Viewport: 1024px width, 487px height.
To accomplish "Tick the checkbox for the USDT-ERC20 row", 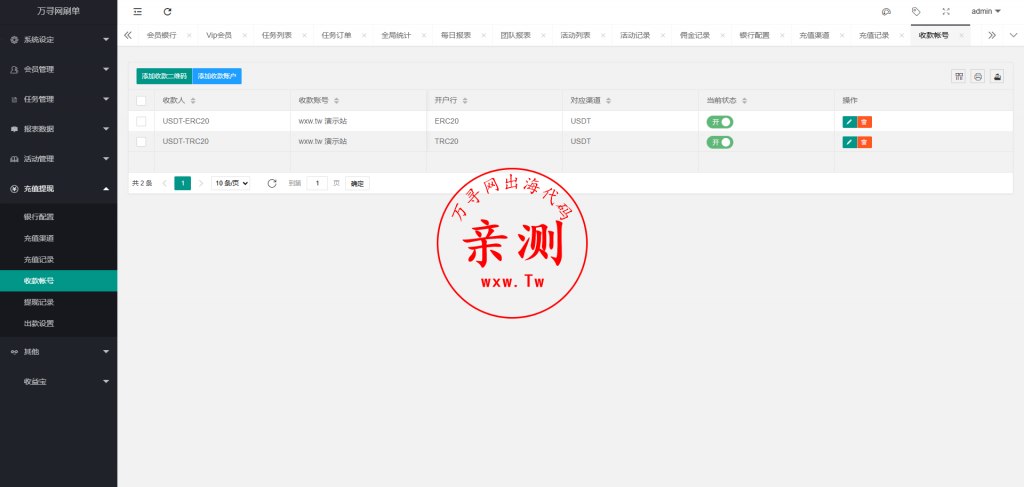I will [141, 121].
